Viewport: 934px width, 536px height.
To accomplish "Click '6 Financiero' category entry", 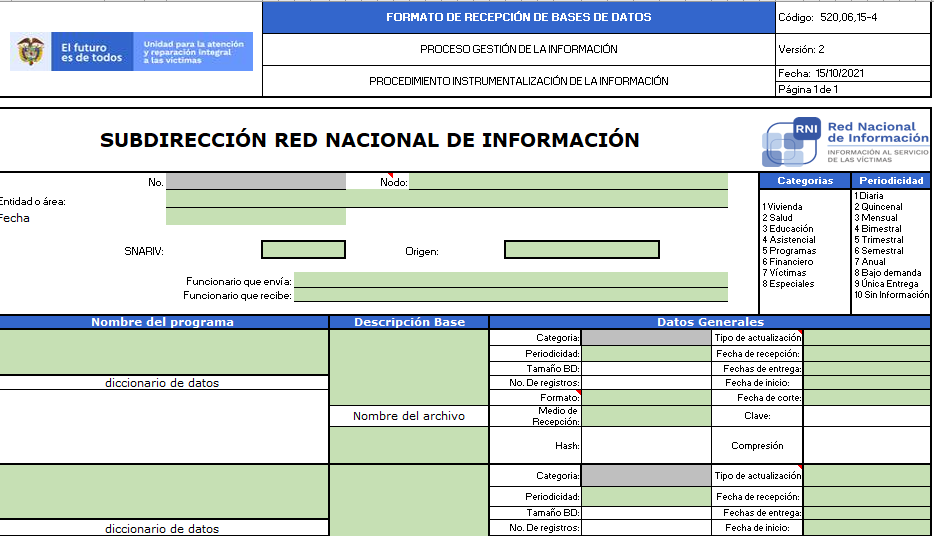I will (x=787, y=262).
